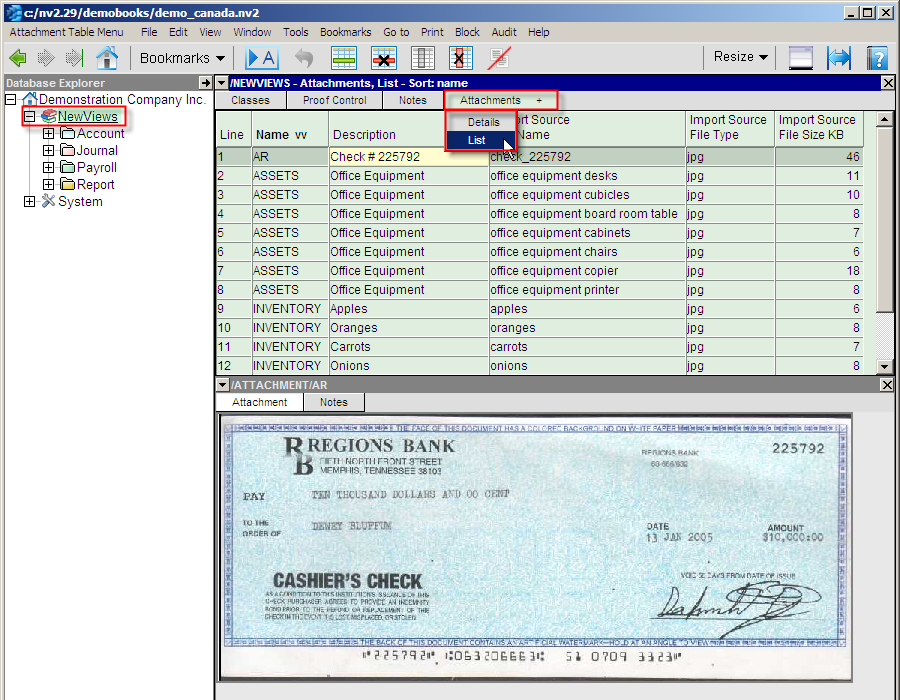
Task: Click the Home house icon
Action: 107,58
